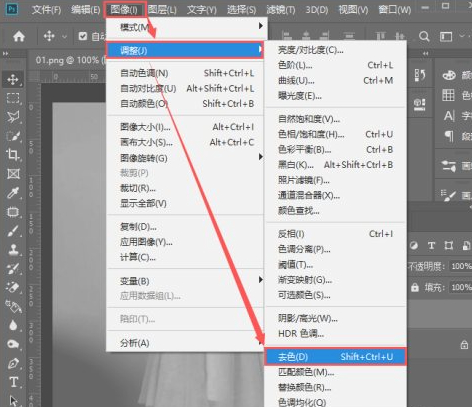Select the Move tool in the left toolbar

pyautogui.click(x=13, y=79)
